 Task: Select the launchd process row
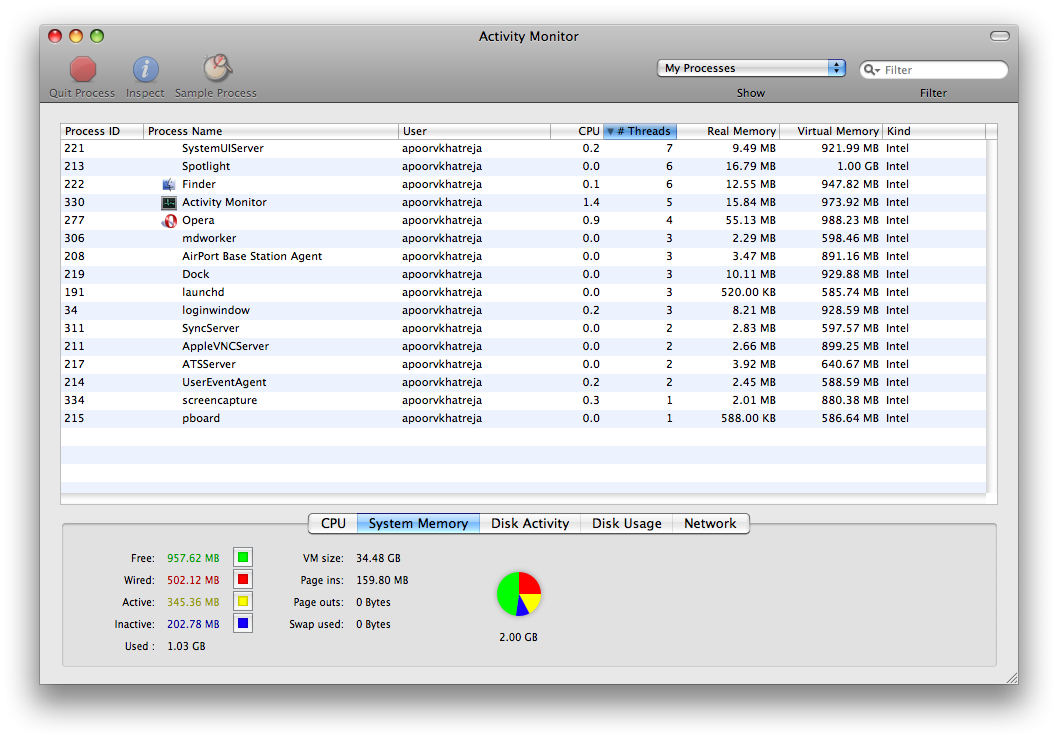pos(523,292)
